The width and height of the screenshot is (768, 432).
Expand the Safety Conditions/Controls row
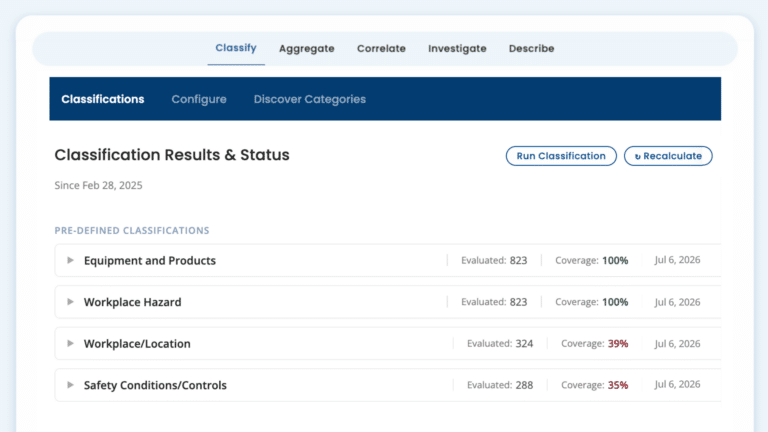tap(71, 385)
